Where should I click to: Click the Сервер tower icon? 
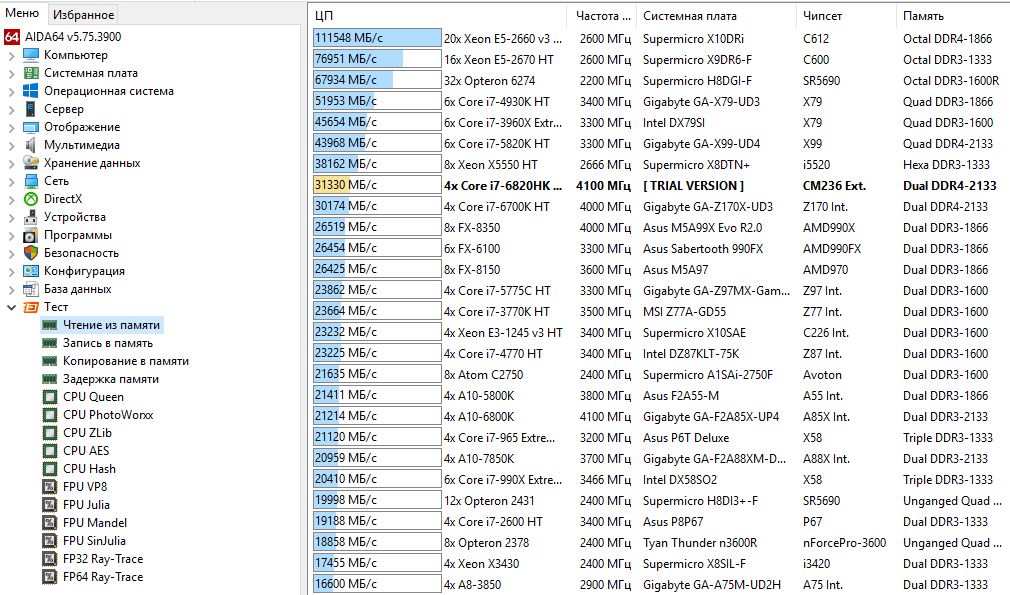(x=31, y=109)
